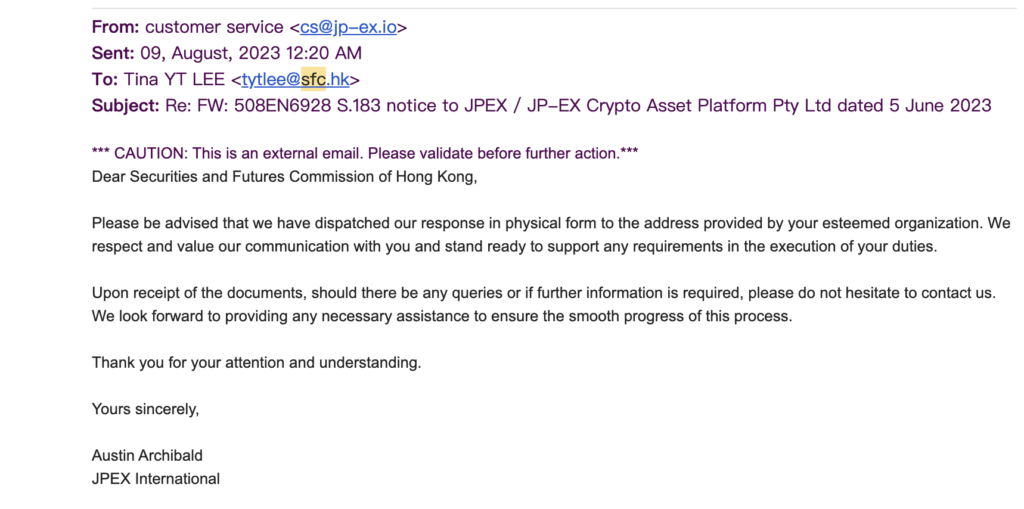Click the "From:" header label
Viewport: 1024px width, 509px height.
115,27
